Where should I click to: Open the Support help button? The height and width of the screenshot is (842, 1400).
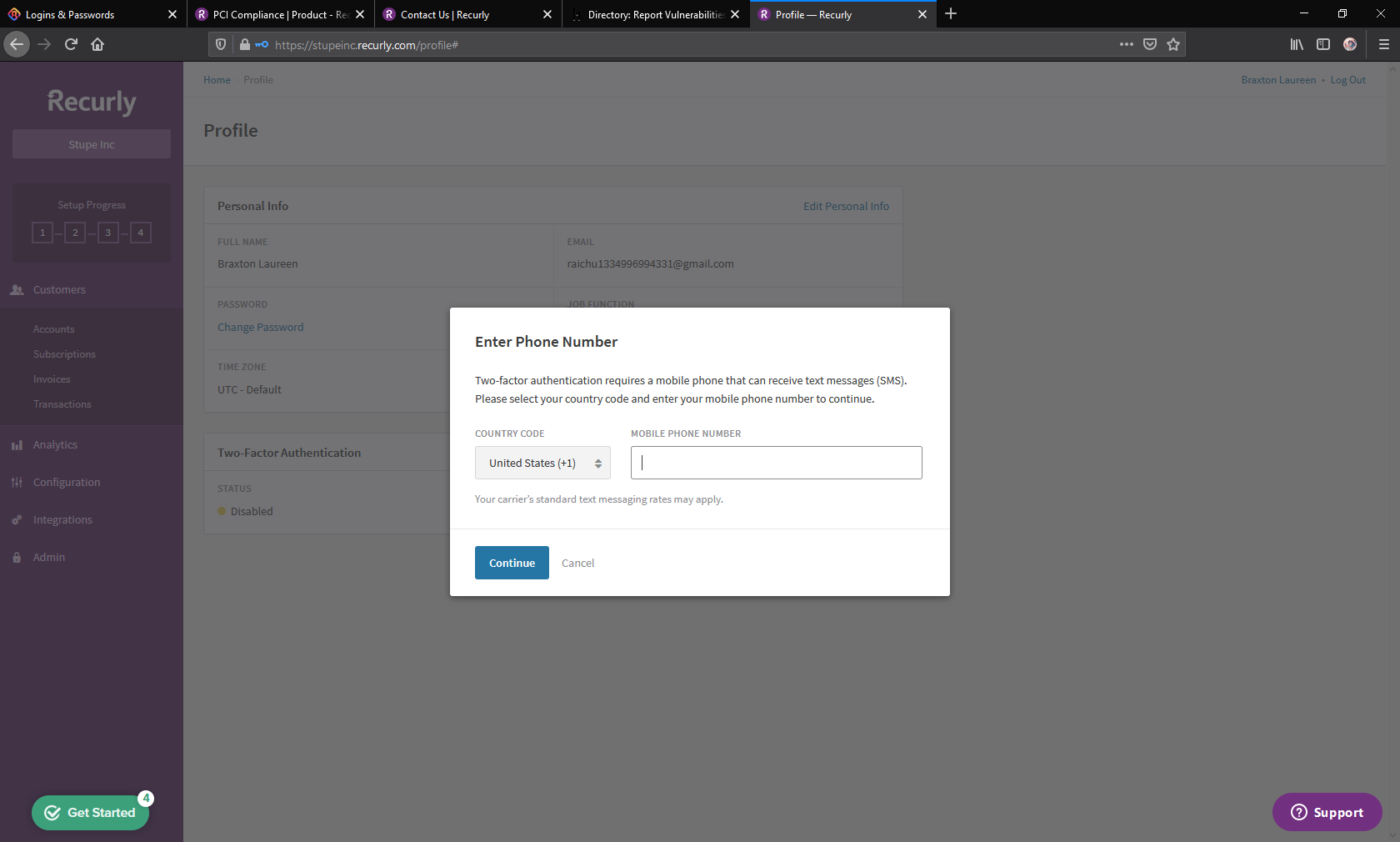click(x=1327, y=812)
